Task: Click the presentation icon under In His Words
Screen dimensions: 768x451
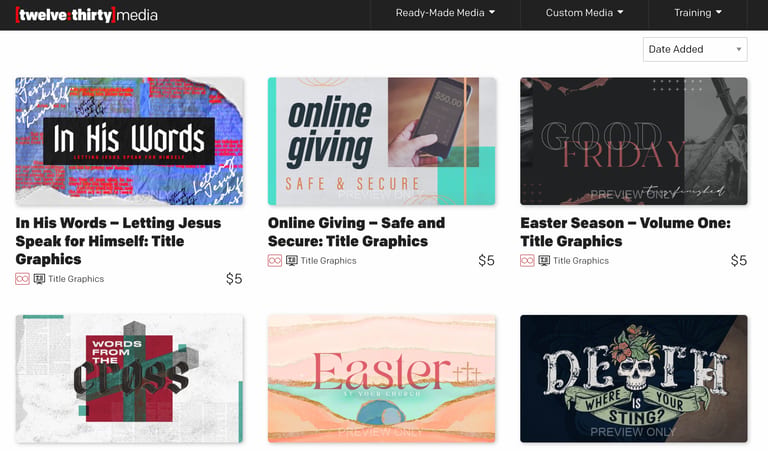Action: pyautogui.click(x=39, y=279)
